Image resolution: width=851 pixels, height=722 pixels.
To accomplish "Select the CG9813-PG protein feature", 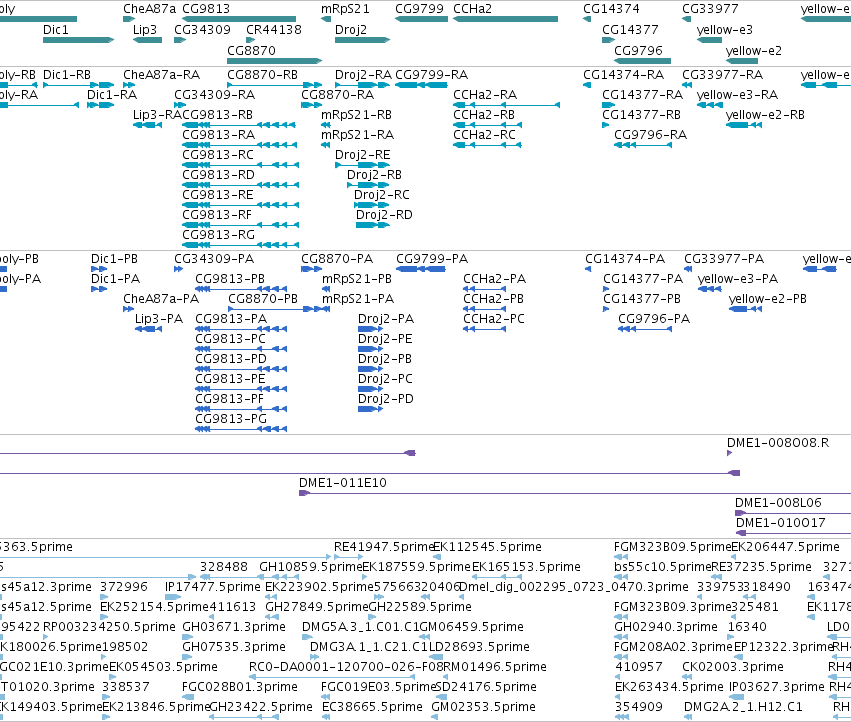I will click(x=241, y=429).
